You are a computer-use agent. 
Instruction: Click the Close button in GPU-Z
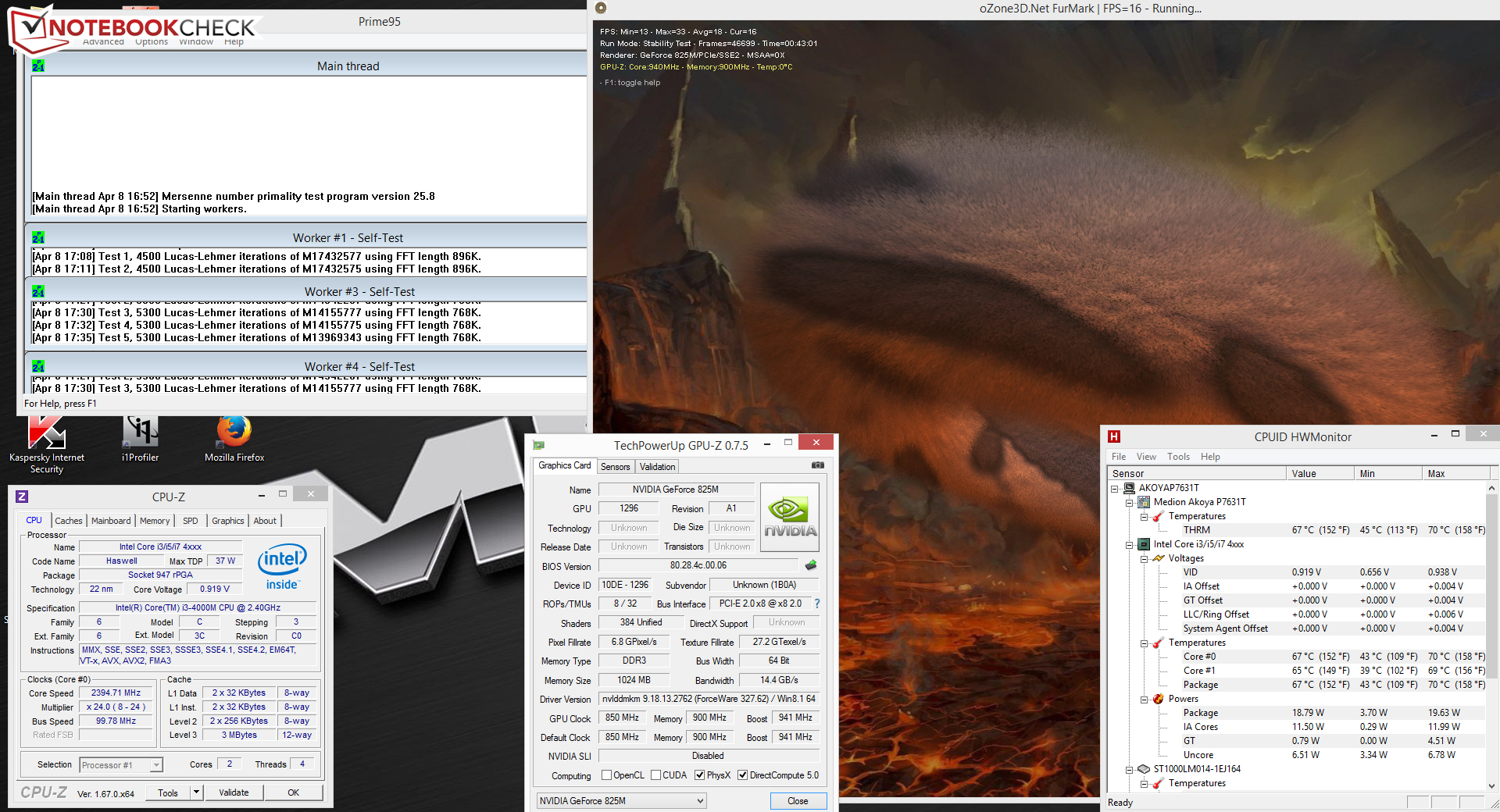798,801
